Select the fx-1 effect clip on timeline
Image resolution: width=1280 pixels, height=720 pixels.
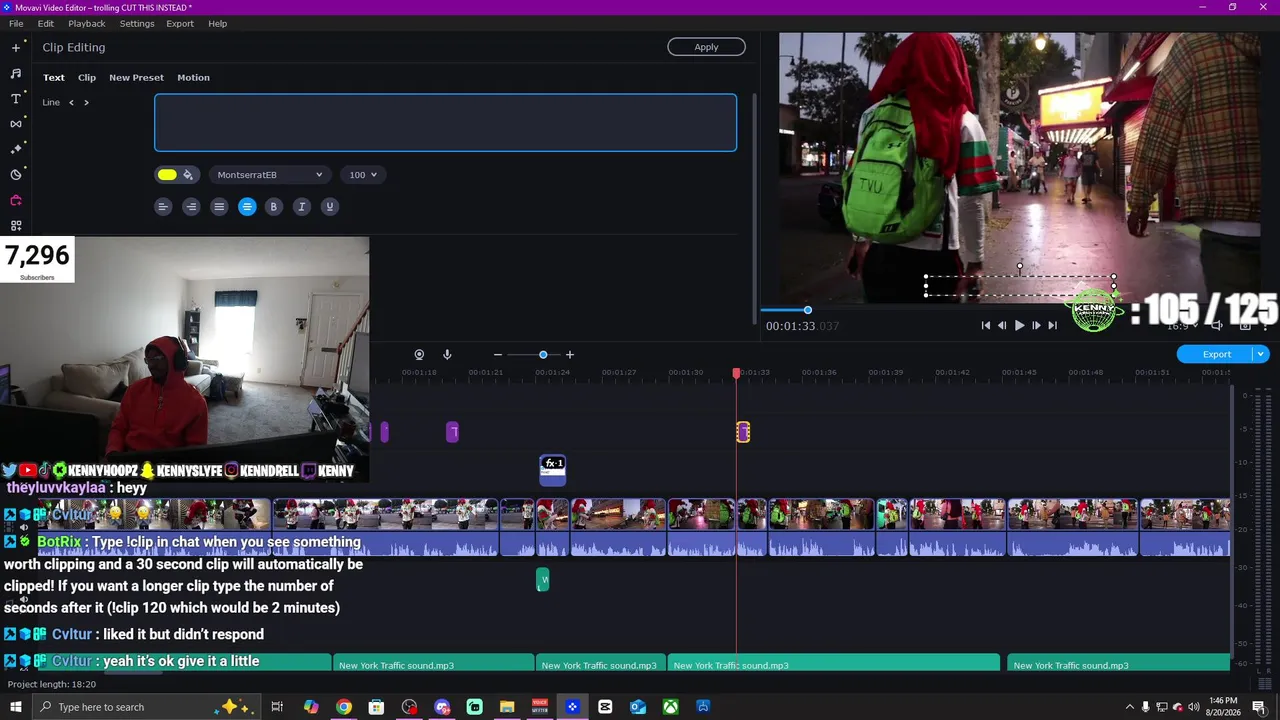coord(553,469)
